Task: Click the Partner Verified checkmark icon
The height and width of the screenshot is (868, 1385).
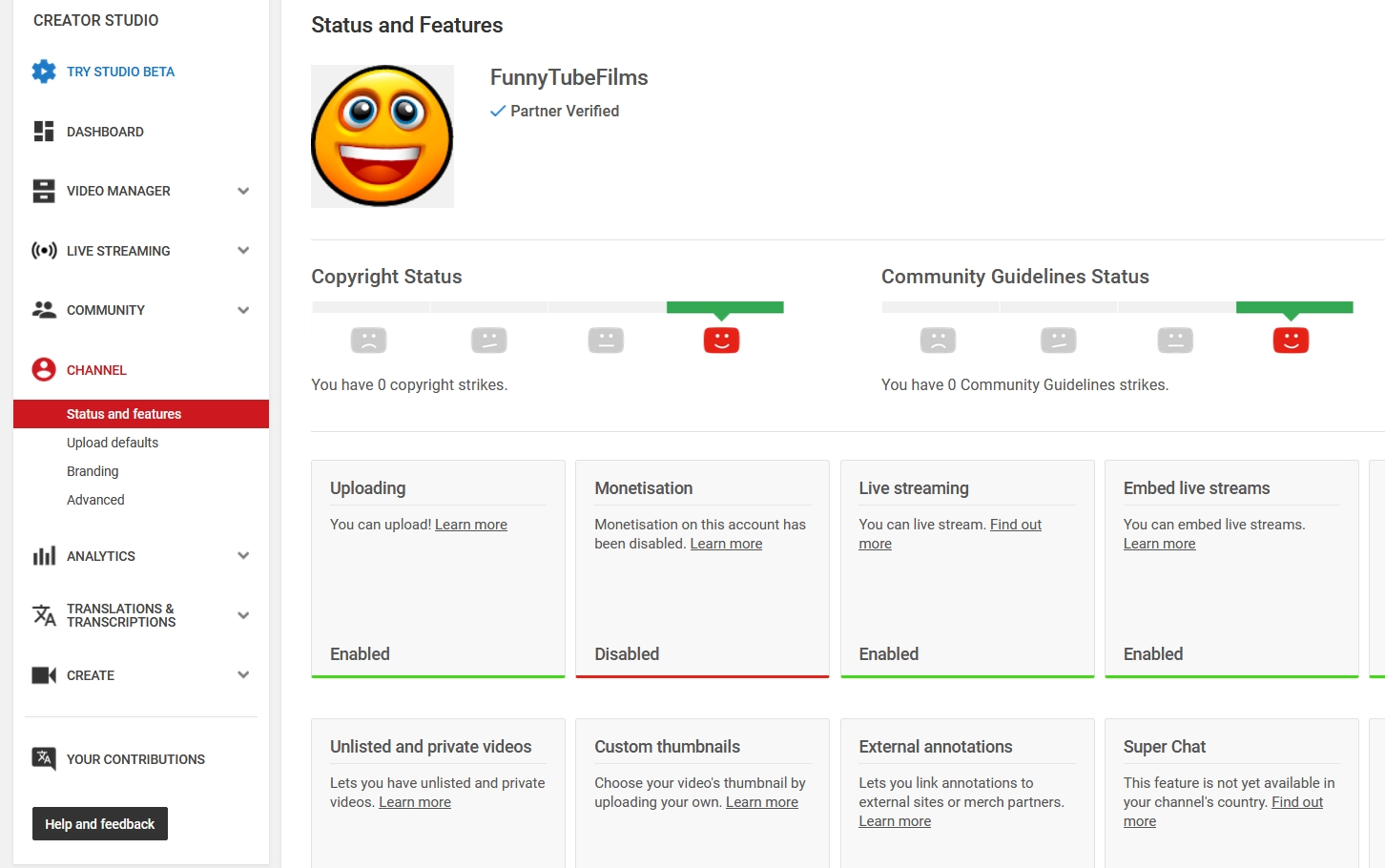Action: tap(498, 112)
